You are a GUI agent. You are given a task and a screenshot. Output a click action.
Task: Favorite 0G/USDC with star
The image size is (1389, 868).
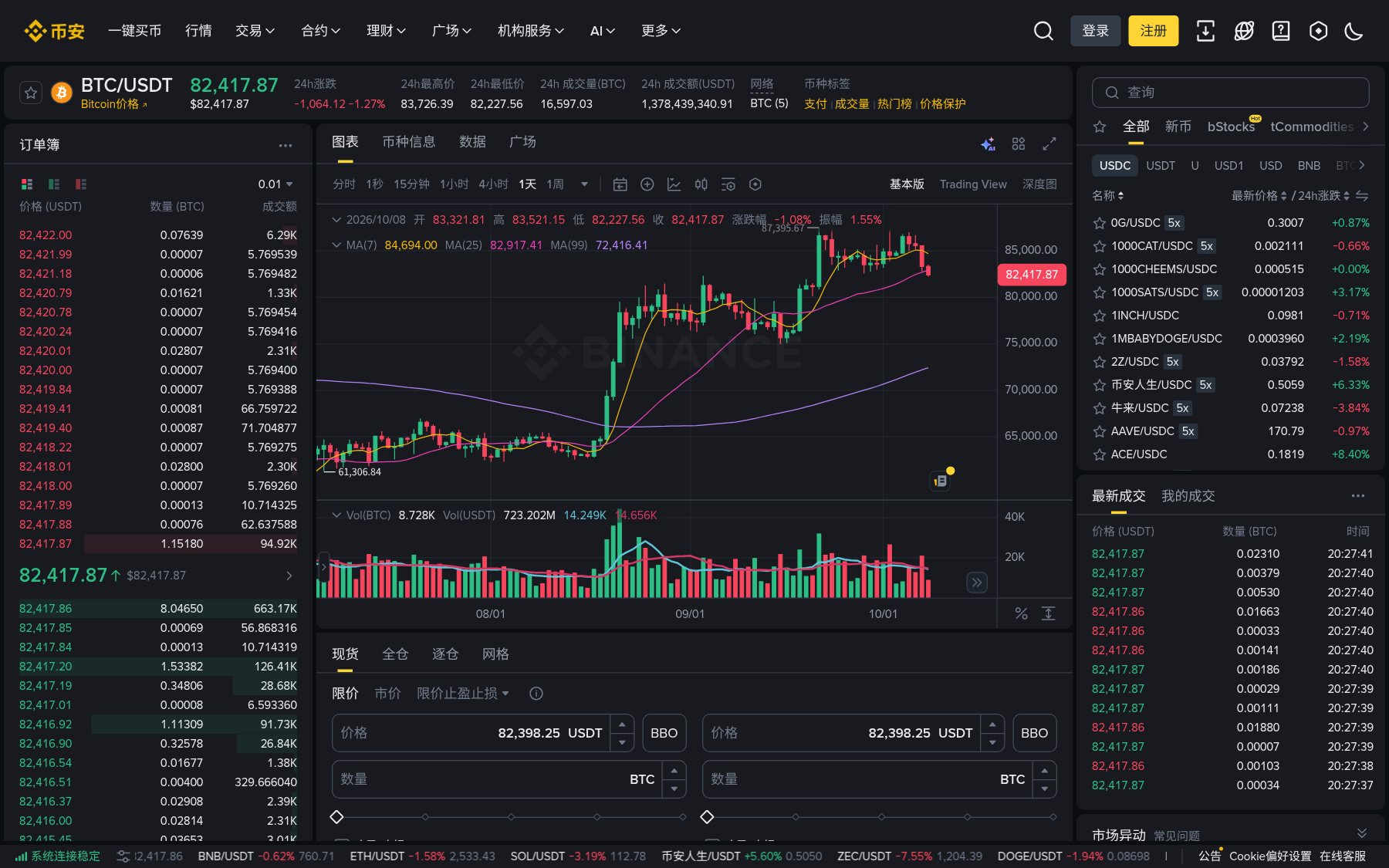[x=1100, y=223]
